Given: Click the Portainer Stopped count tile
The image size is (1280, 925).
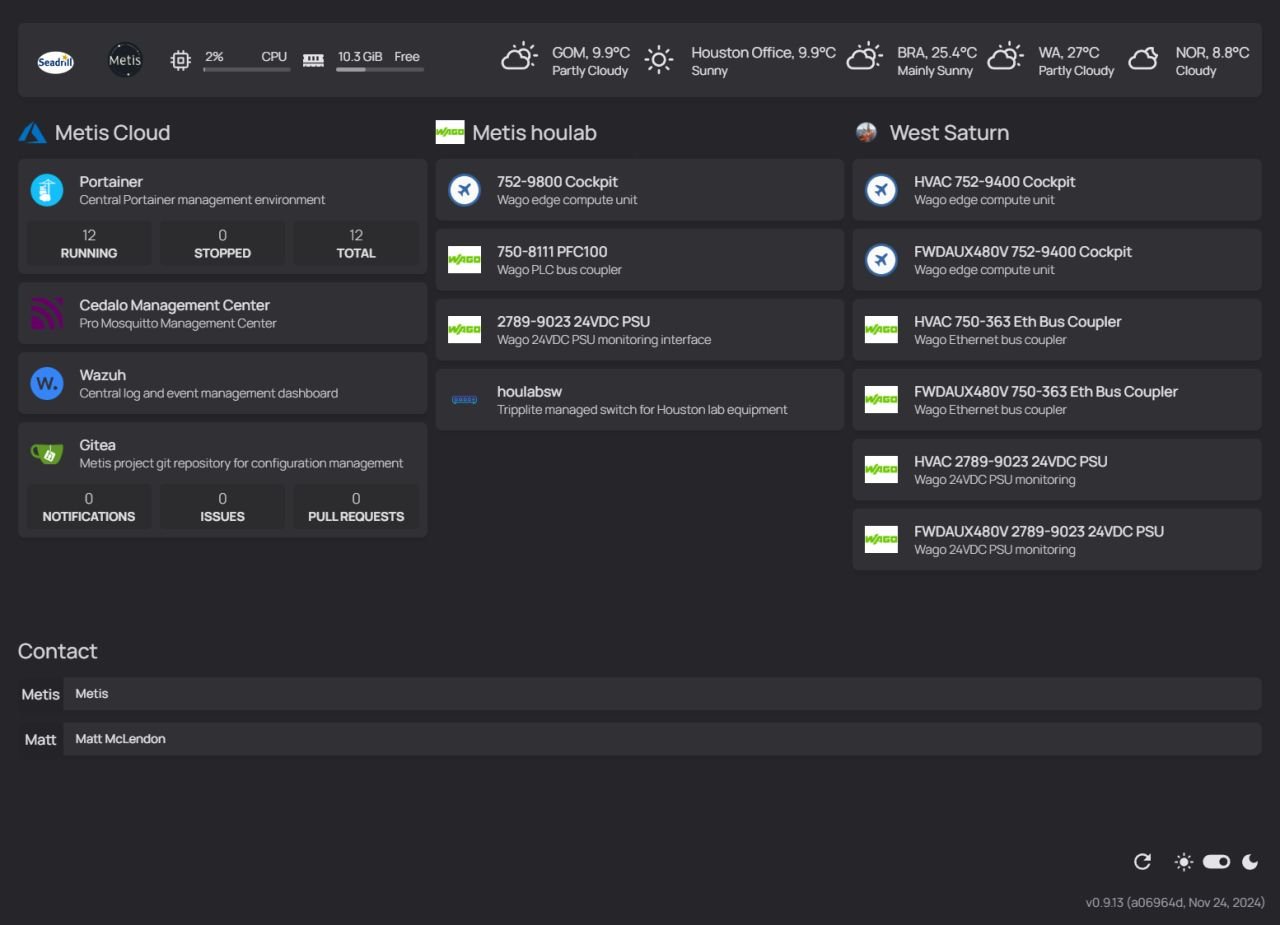Looking at the screenshot, I should tap(222, 243).
